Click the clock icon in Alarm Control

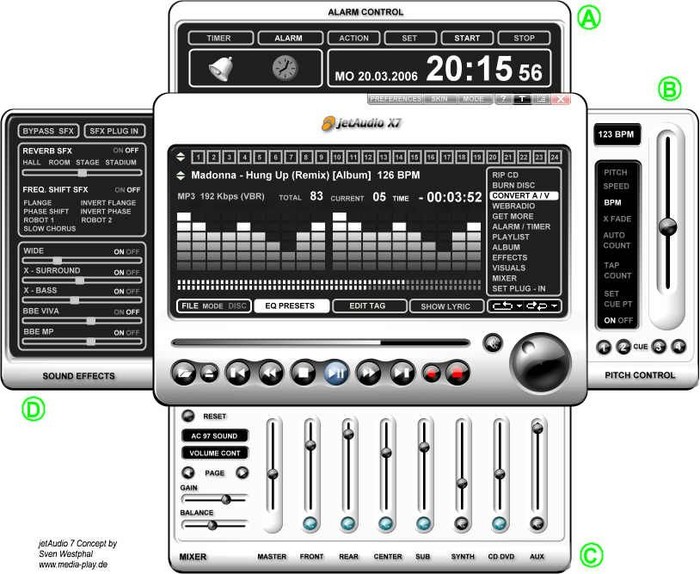tap(284, 68)
